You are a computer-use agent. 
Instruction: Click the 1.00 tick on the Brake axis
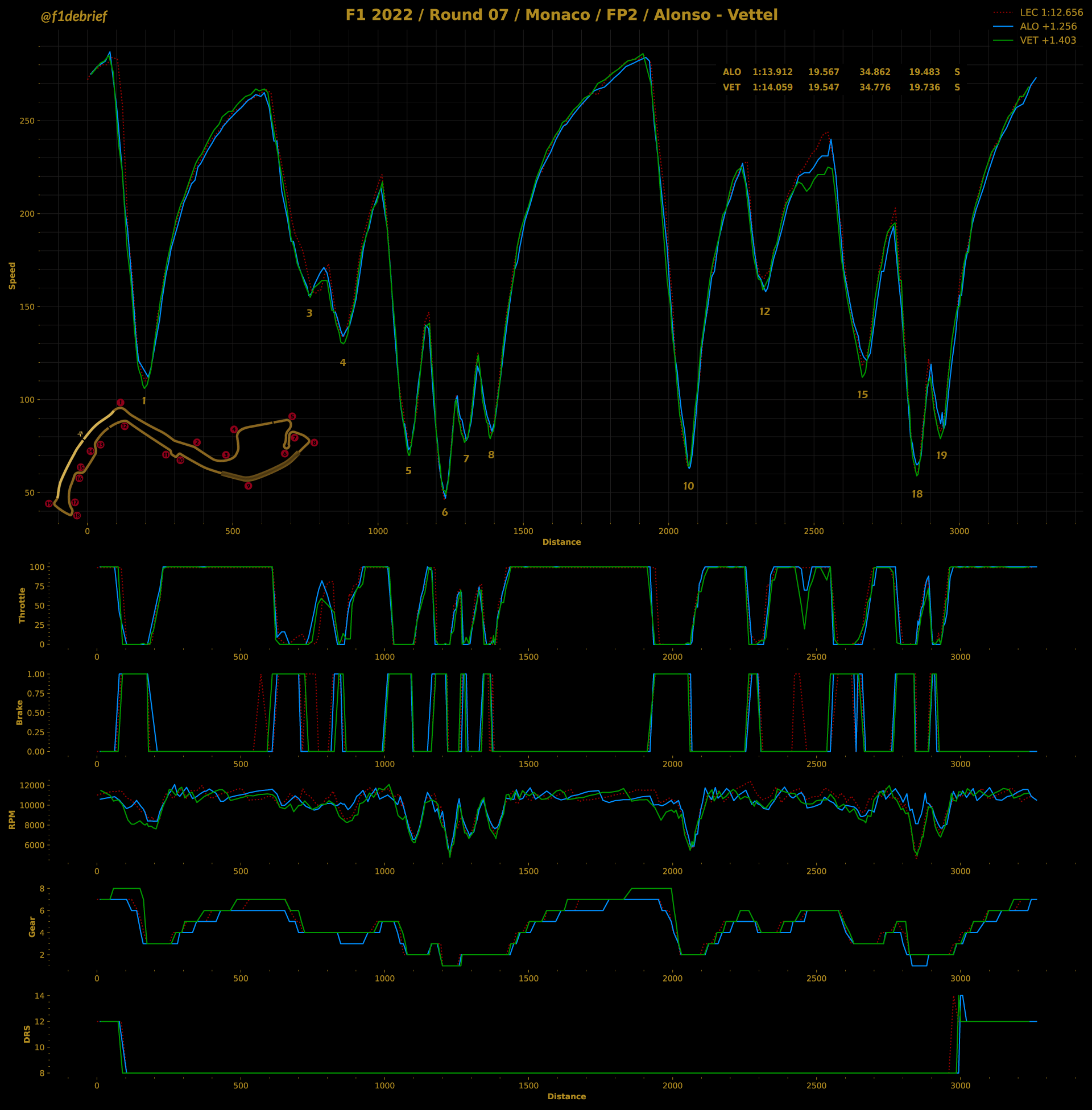(36, 674)
